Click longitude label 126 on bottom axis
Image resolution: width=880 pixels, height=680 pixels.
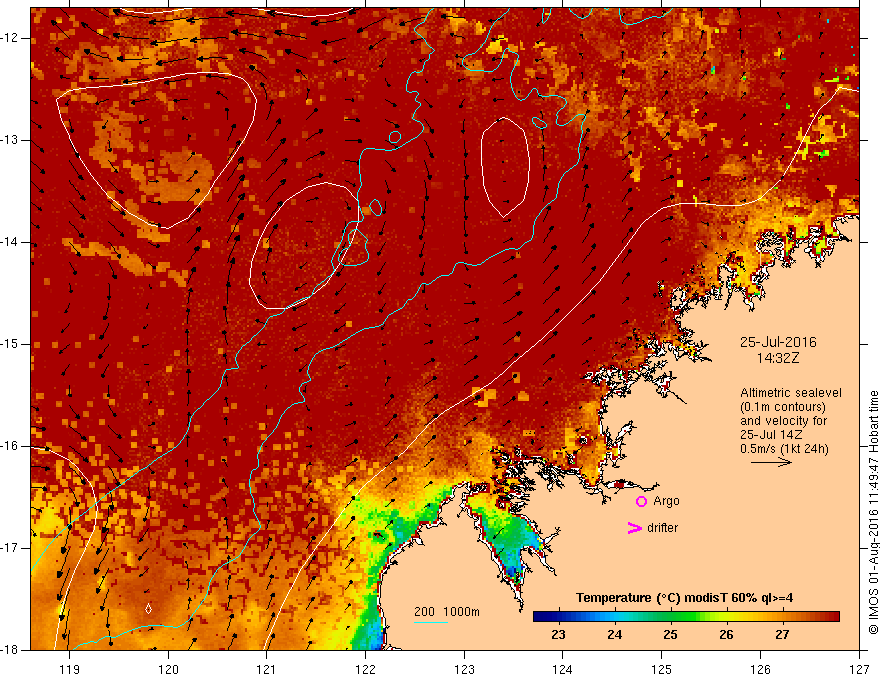[x=760, y=669]
